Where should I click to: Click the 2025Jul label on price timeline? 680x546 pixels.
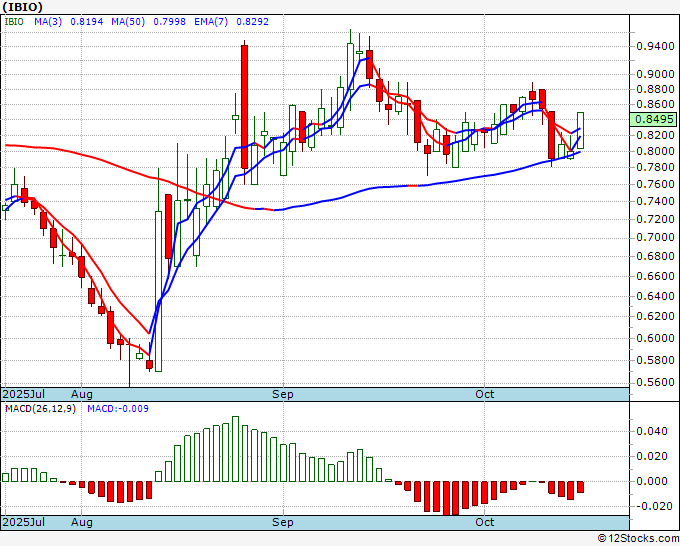point(23,394)
